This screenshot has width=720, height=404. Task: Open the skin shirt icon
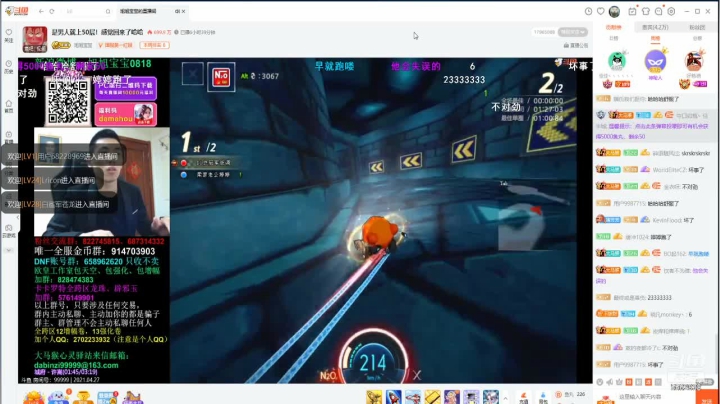point(646,11)
